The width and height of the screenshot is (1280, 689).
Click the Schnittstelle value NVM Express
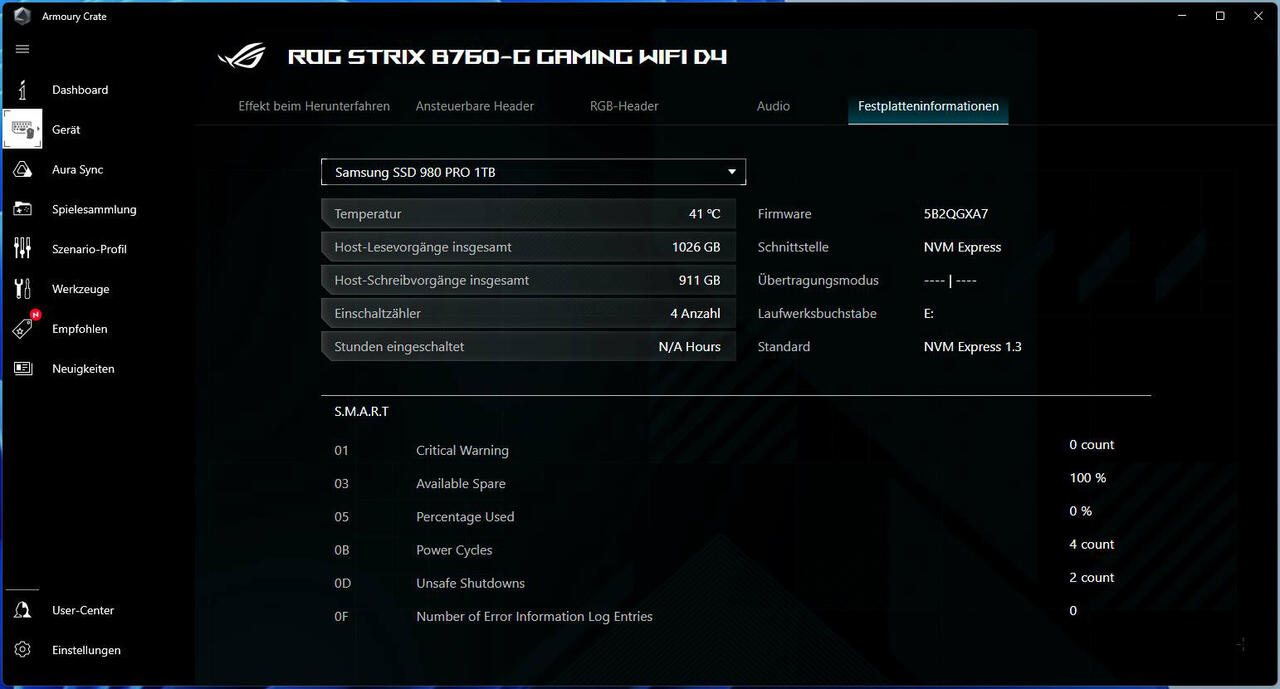coord(962,247)
